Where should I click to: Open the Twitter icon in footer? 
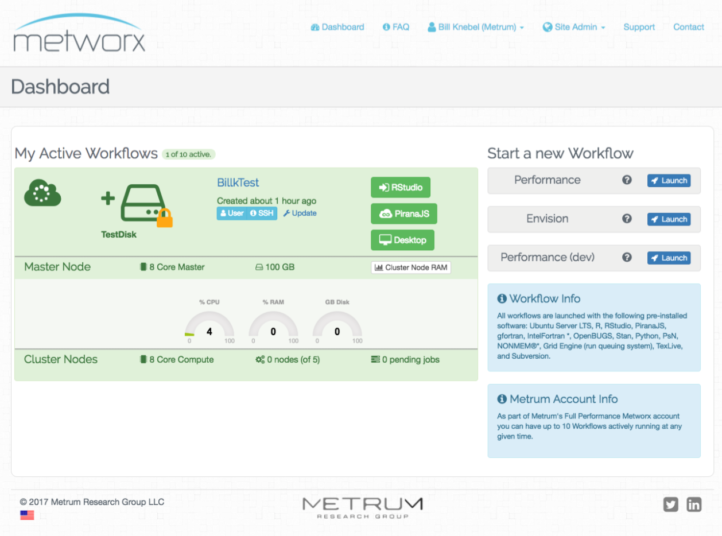pos(671,505)
